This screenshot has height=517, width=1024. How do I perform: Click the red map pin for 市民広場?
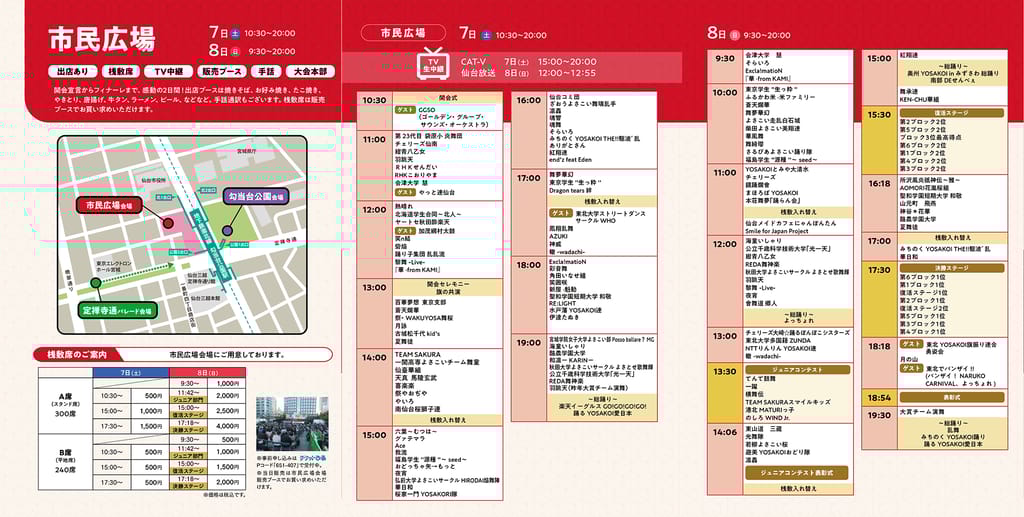[168, 223]
